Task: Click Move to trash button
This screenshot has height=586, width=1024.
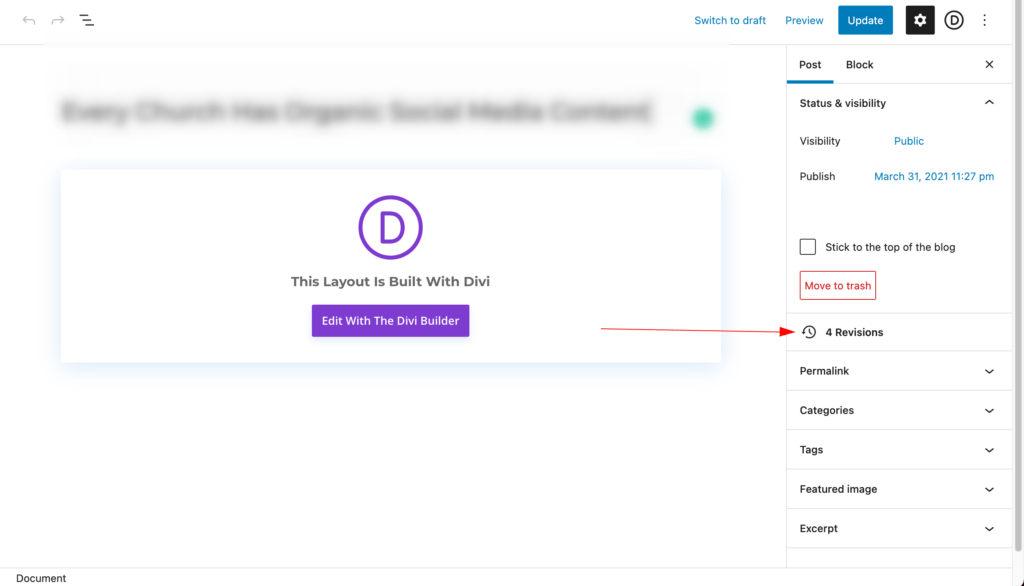Action: coord(837,285)
